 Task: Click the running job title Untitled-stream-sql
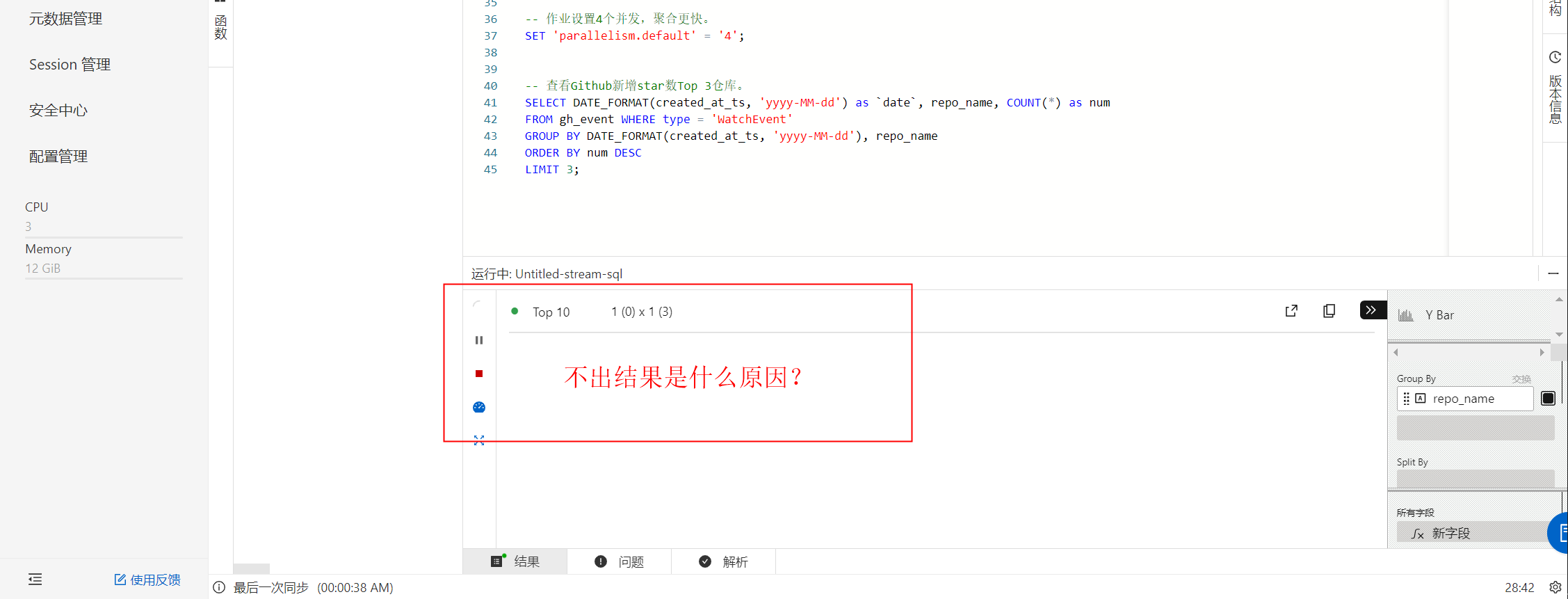click(568, 274)
